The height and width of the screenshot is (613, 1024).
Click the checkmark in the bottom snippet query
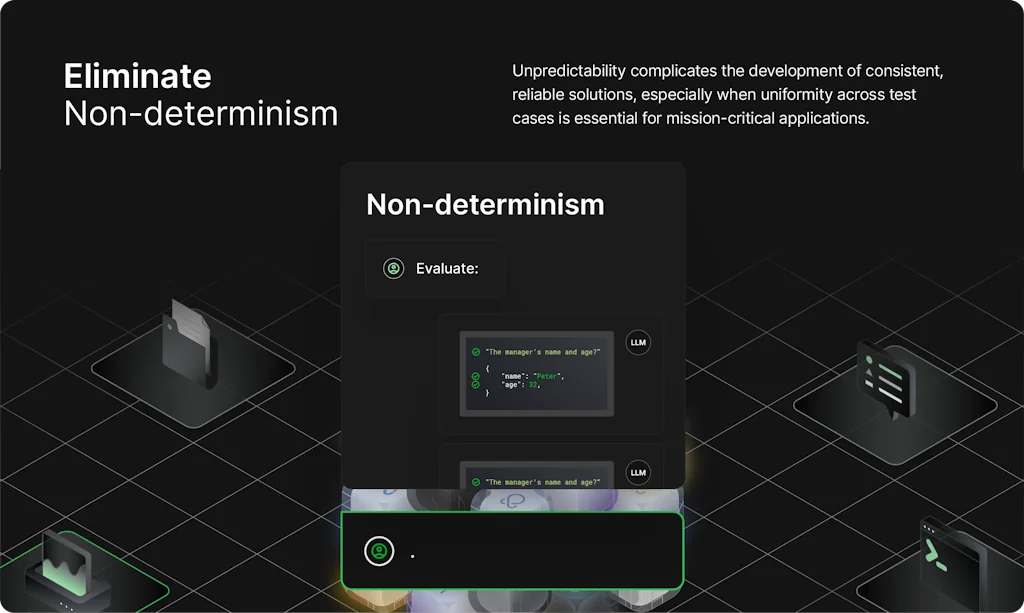point(476,482)
